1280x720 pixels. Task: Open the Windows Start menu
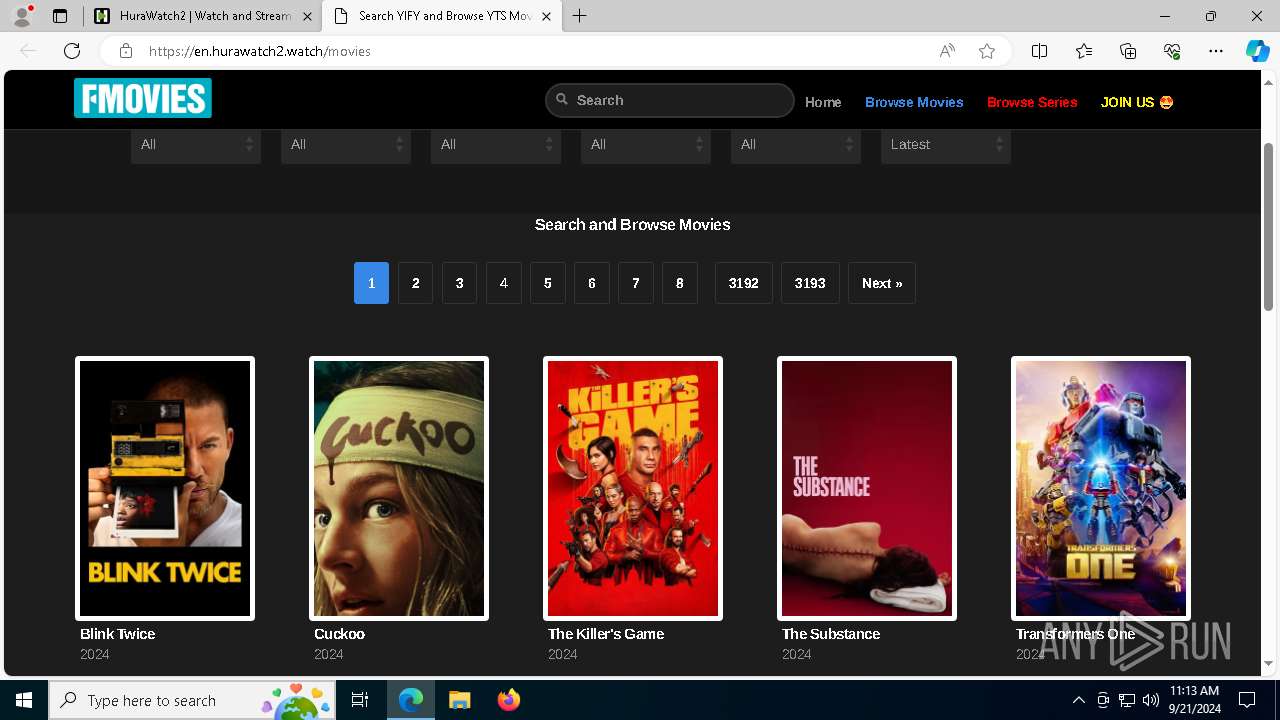tap(24, 700)
